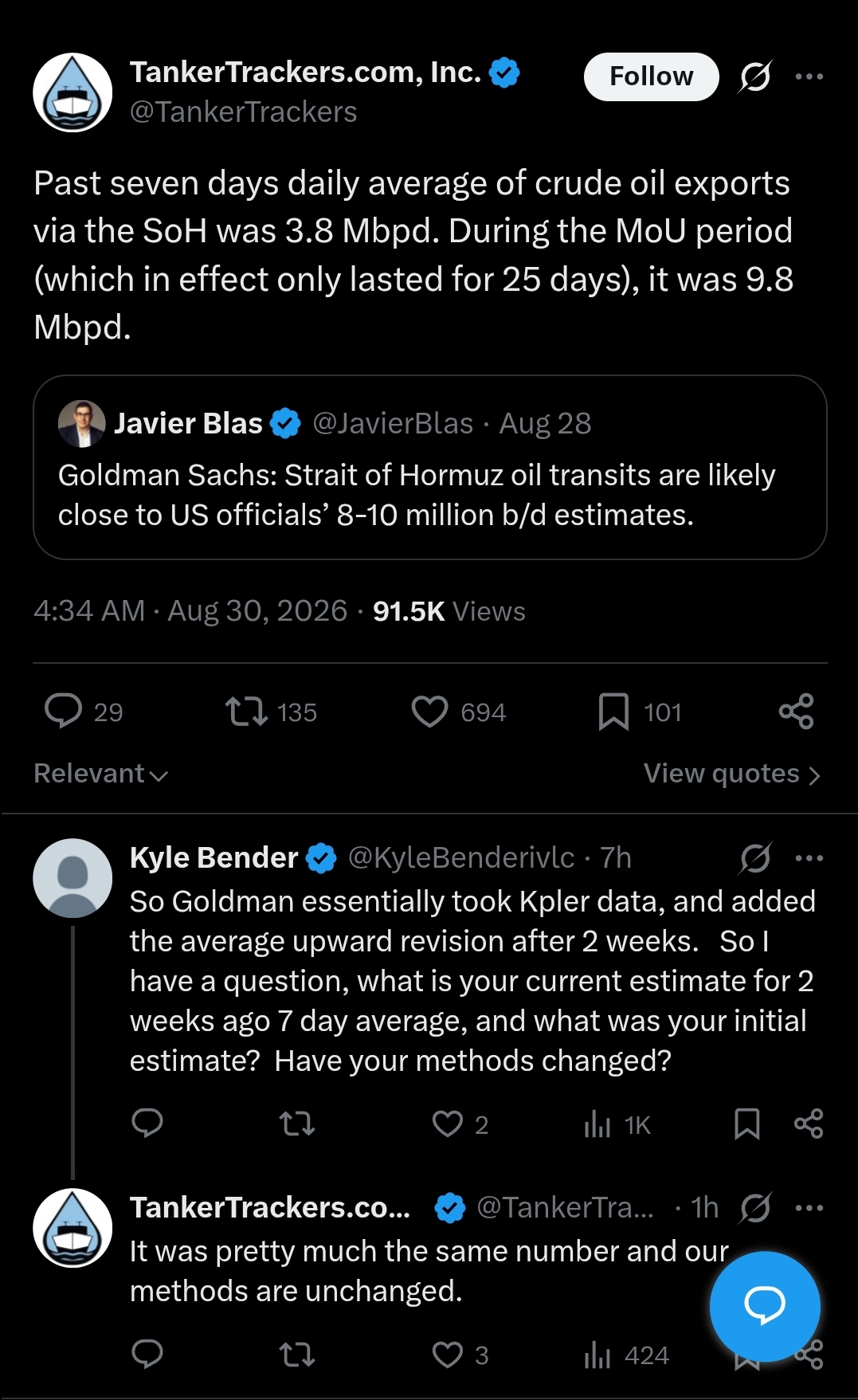Follow the TankerTrackers account
Screen dimensions: 858x1400
651,76
